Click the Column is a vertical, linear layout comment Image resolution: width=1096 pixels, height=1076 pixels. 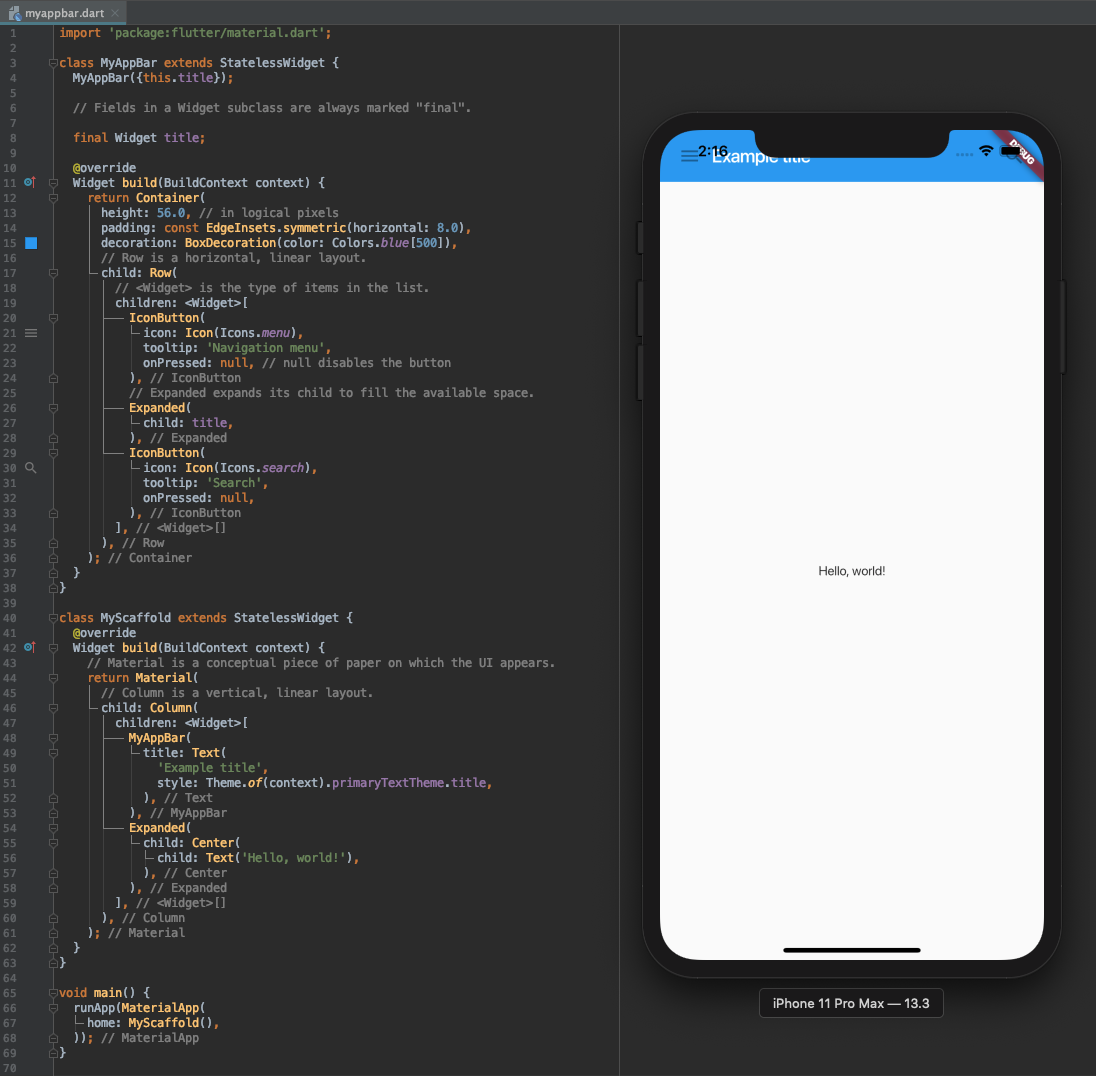click(237, 693)
